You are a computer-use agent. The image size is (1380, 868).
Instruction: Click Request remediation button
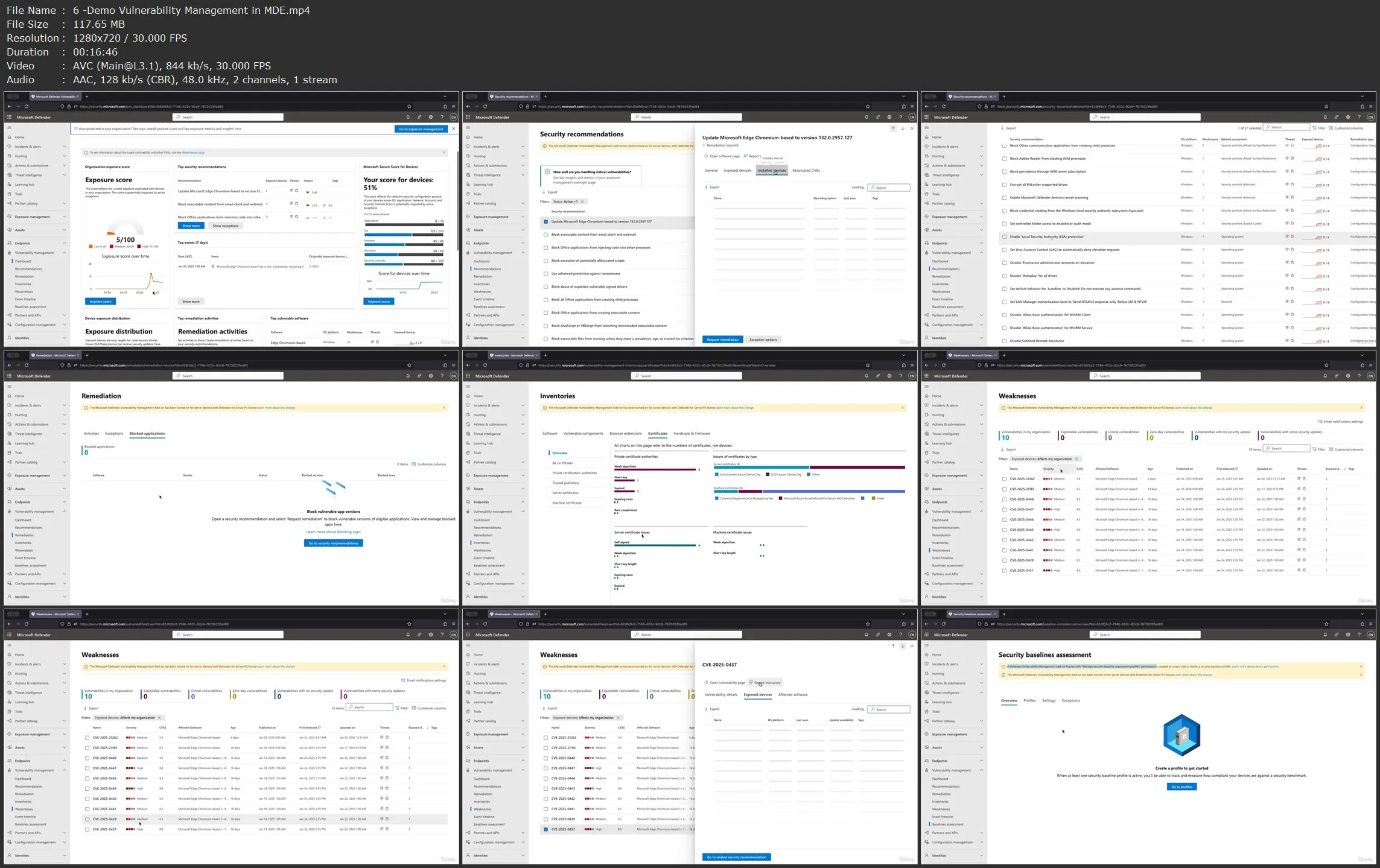click(x=722, y=340)
